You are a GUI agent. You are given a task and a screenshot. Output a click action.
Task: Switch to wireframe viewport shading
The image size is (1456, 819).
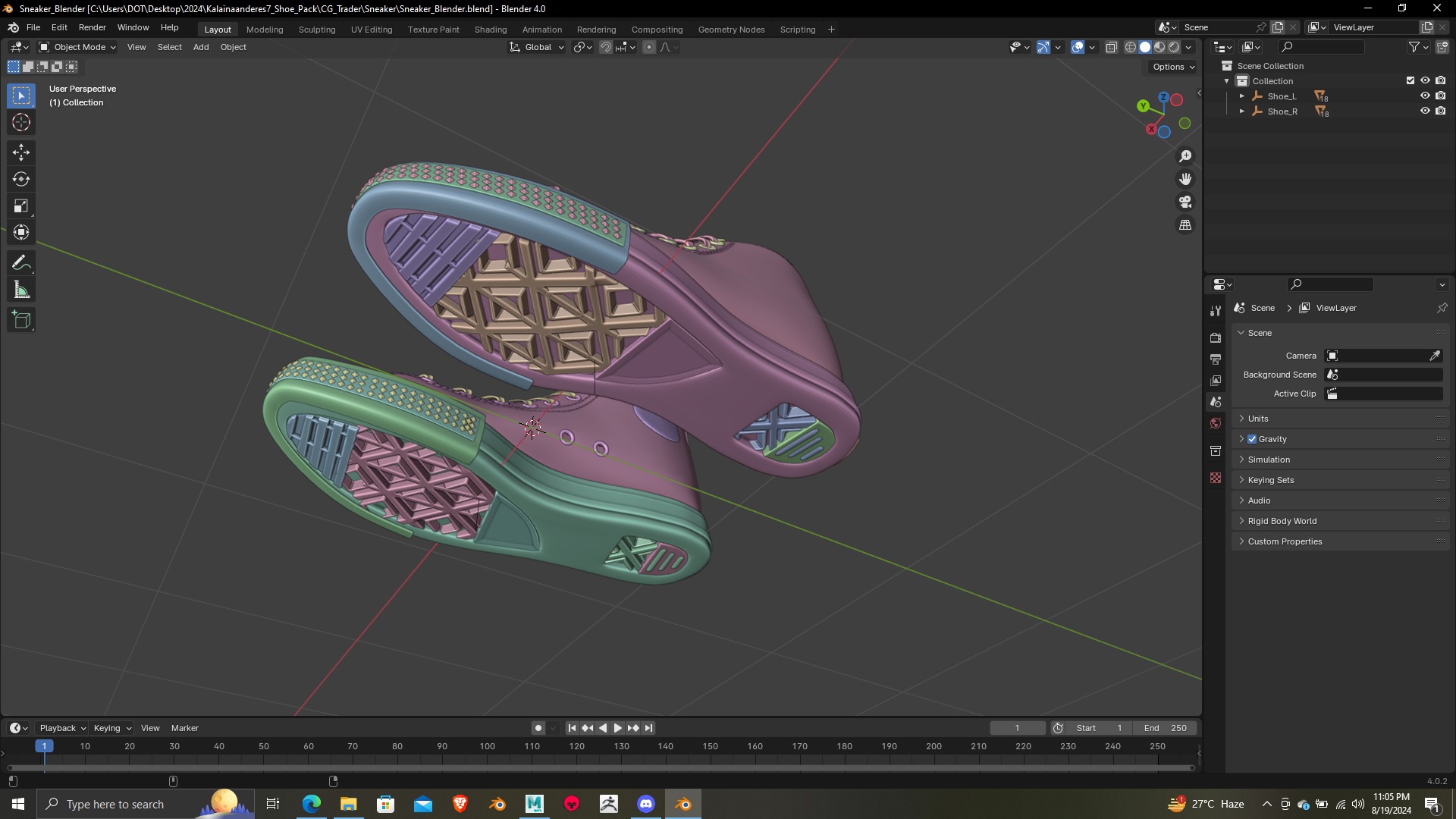click(x=1130, y=47)
